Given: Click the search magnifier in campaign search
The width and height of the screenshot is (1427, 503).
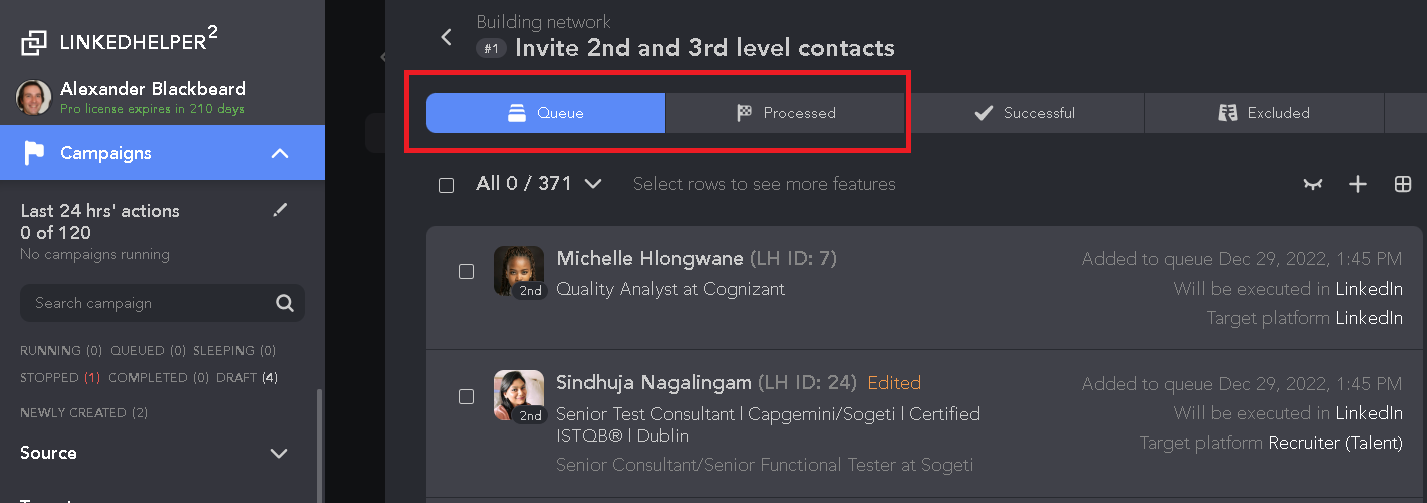Looking at the screenshot, I should (x=285, y=303).
